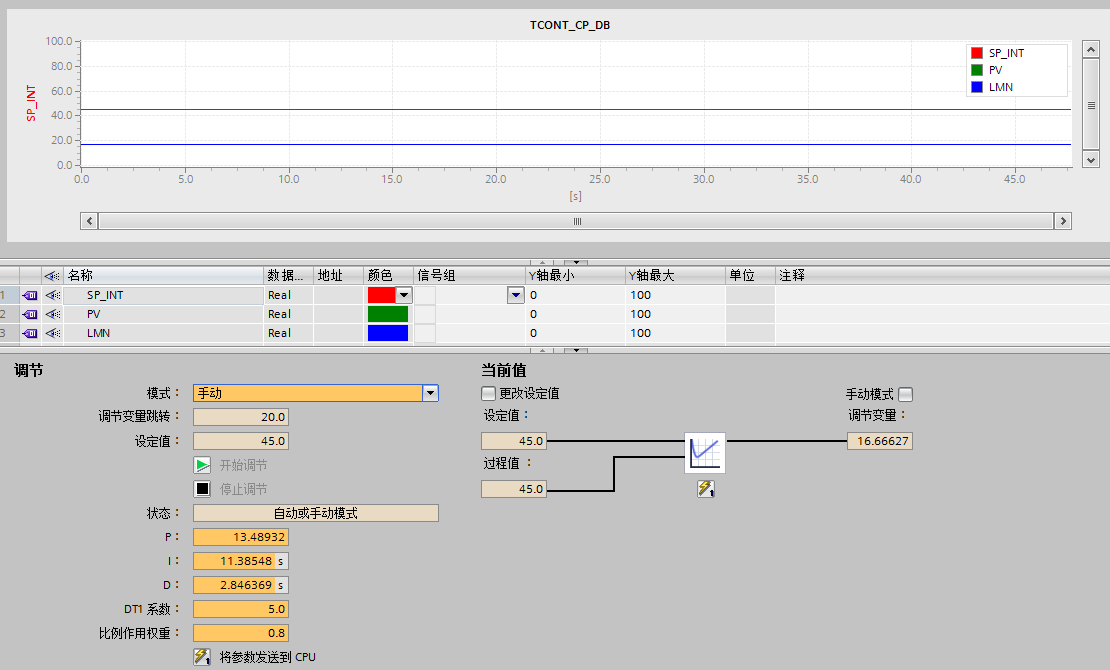Click the lightning icon below the curve graph
Image resolution: width=1110 pixels, height=670 pixels.
[706, 489]
